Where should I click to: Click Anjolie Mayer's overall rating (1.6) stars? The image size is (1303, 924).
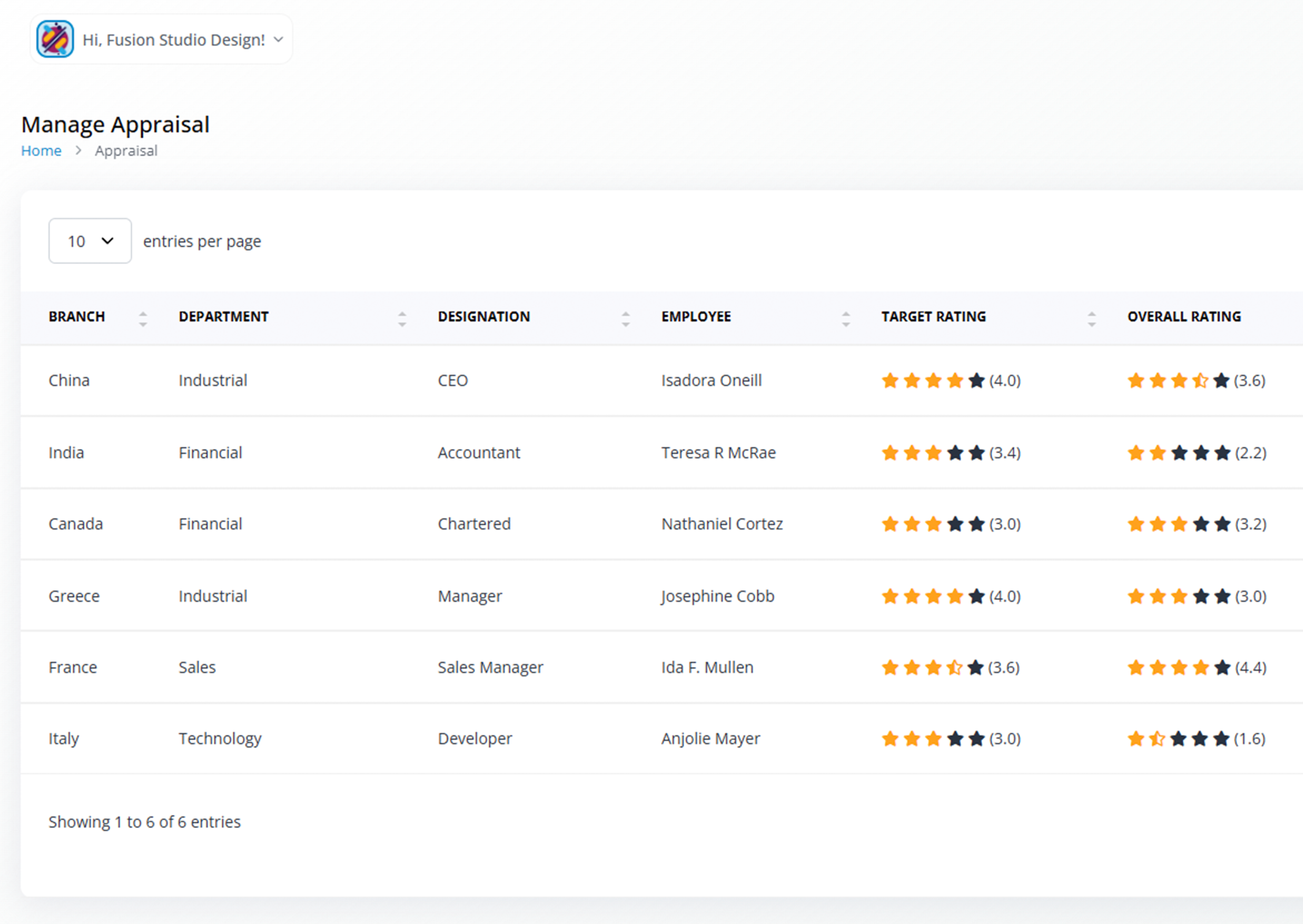(x=1179, y=739)
